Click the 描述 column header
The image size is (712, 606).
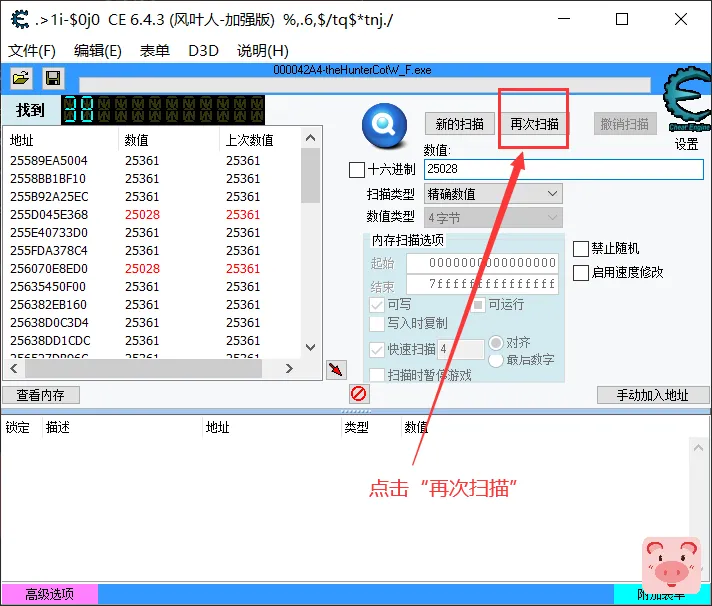(122, 427)
